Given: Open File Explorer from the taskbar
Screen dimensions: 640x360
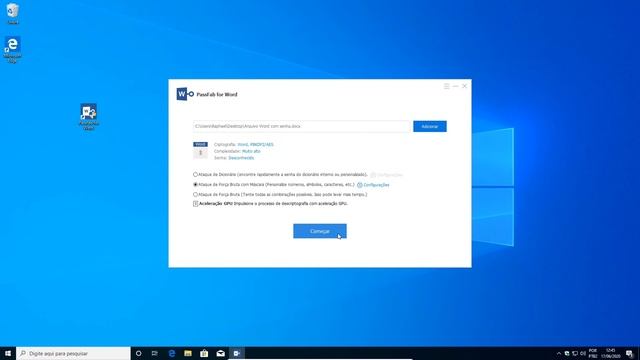Looking at the screenshot, I should 188,353.
